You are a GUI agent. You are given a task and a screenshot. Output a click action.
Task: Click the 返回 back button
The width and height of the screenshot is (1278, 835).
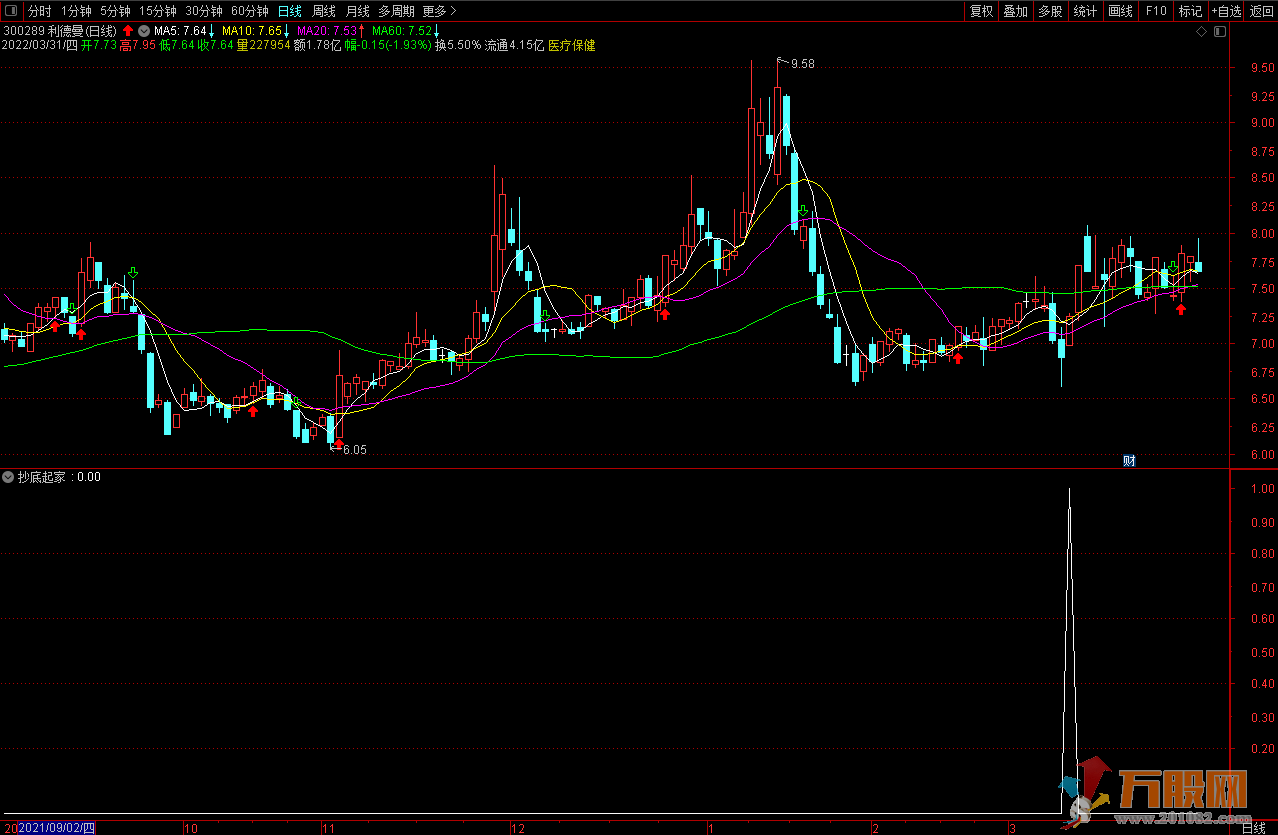(x=1261, y=11)
